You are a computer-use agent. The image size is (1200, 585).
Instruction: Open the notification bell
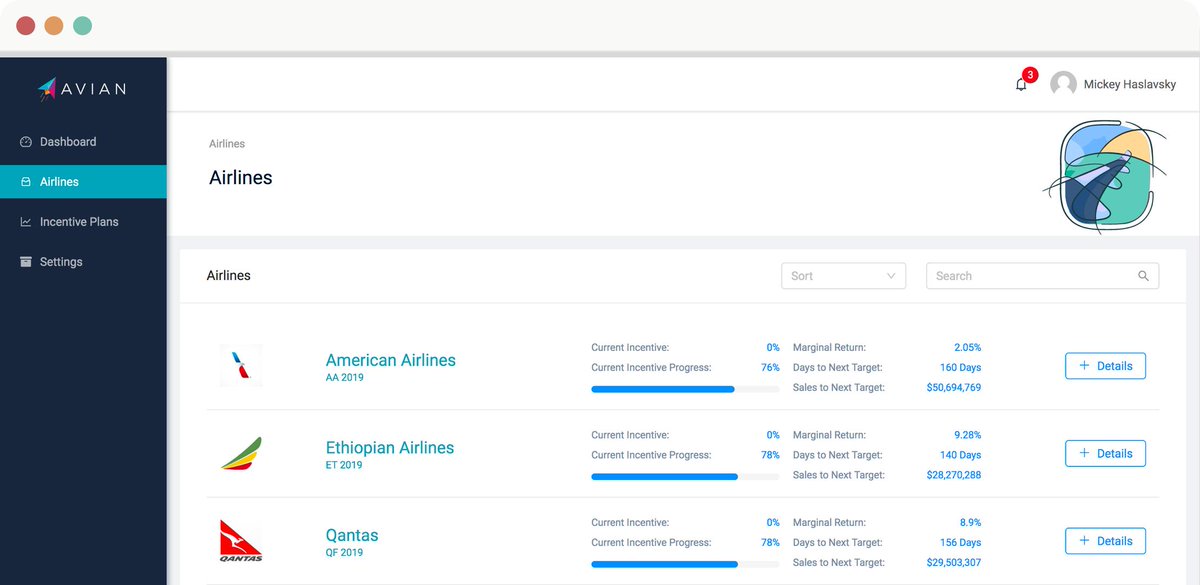pyautogui.click(x=1021, y=84)
